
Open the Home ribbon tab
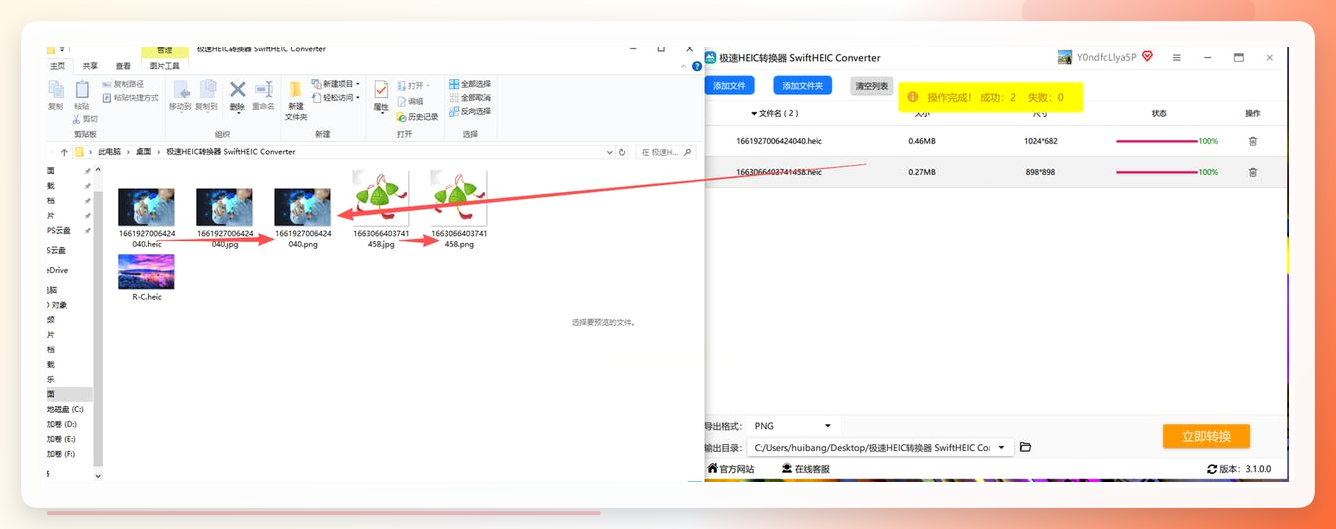57,66
